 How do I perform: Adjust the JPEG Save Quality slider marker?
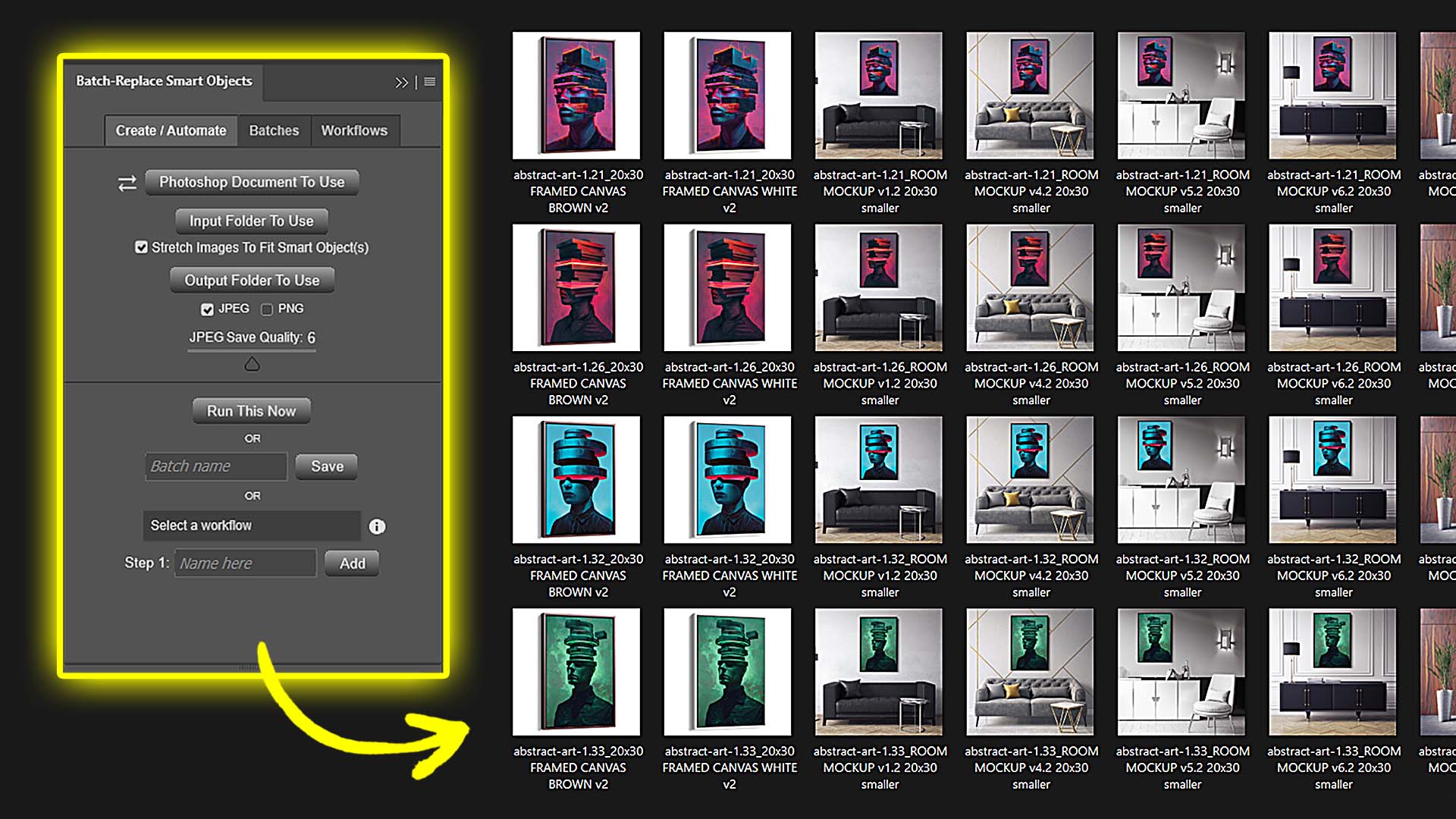252,364
